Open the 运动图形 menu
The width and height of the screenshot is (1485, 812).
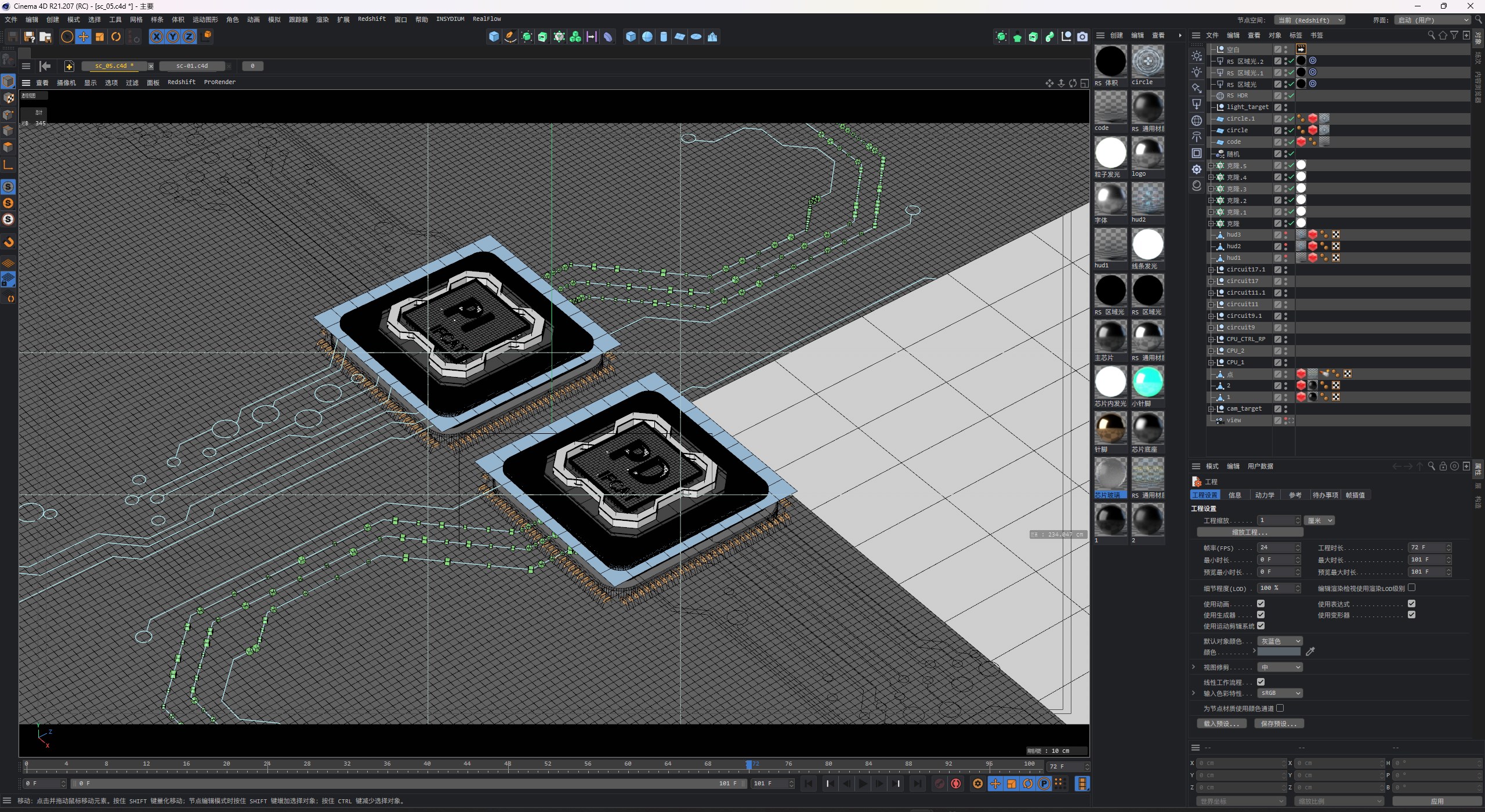(205, 20)
